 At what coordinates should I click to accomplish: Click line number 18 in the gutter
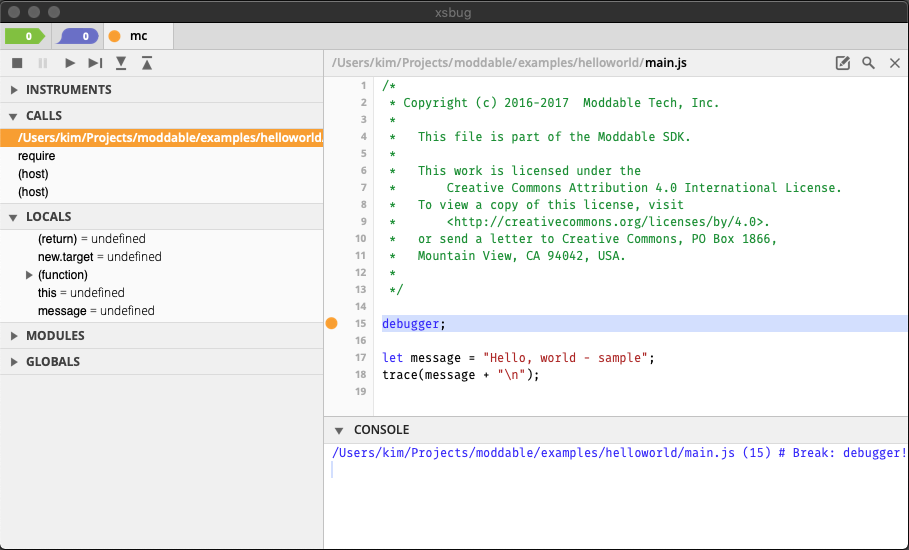(361, 374)
